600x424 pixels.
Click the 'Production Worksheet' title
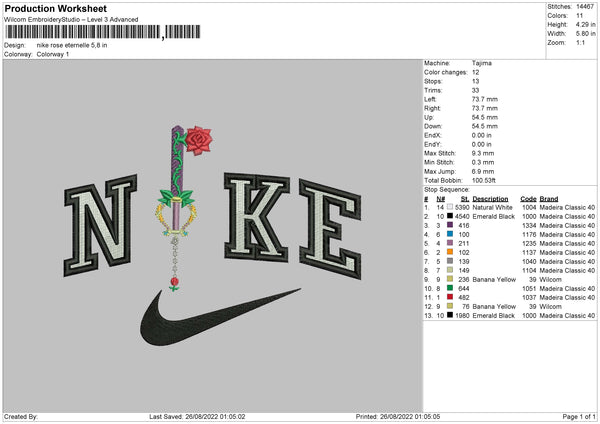[55, 8]
